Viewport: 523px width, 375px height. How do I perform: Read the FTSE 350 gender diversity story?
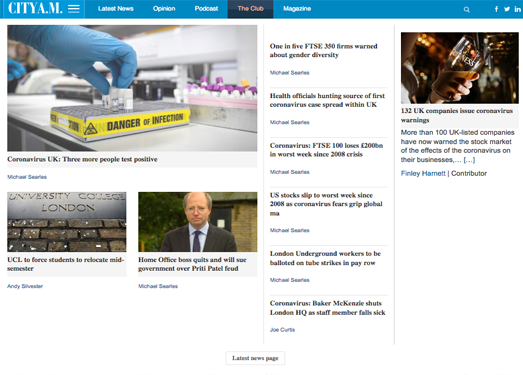point(323,50)
